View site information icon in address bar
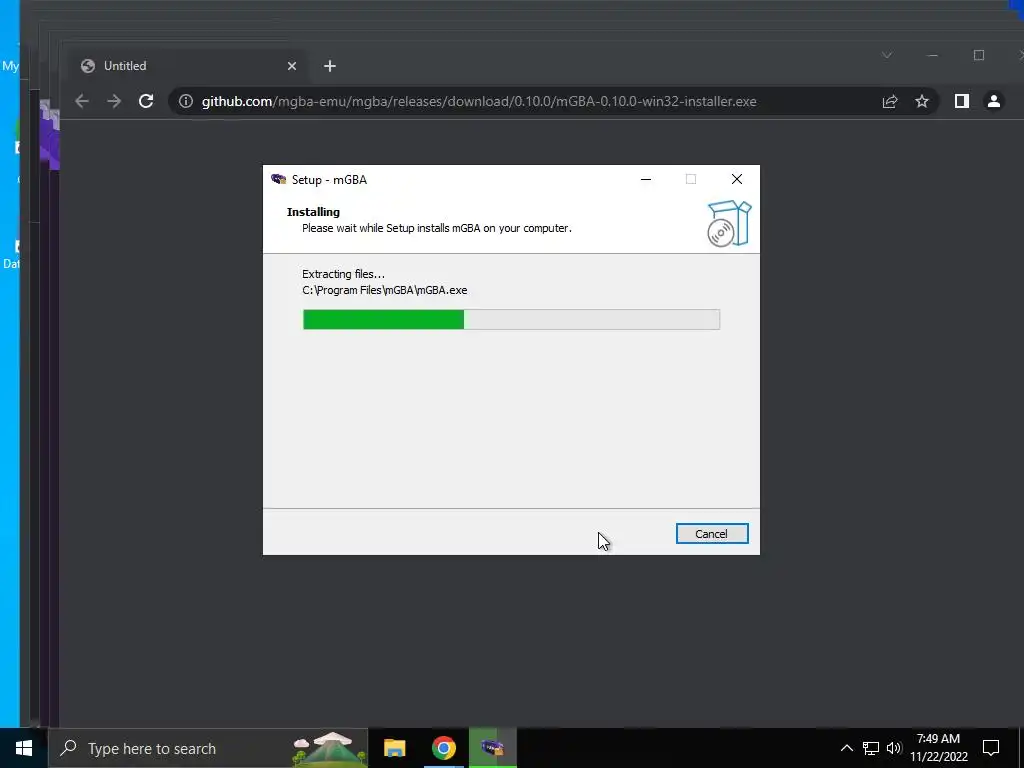This screenshot has height=768, width=1024. pos(186,101)
